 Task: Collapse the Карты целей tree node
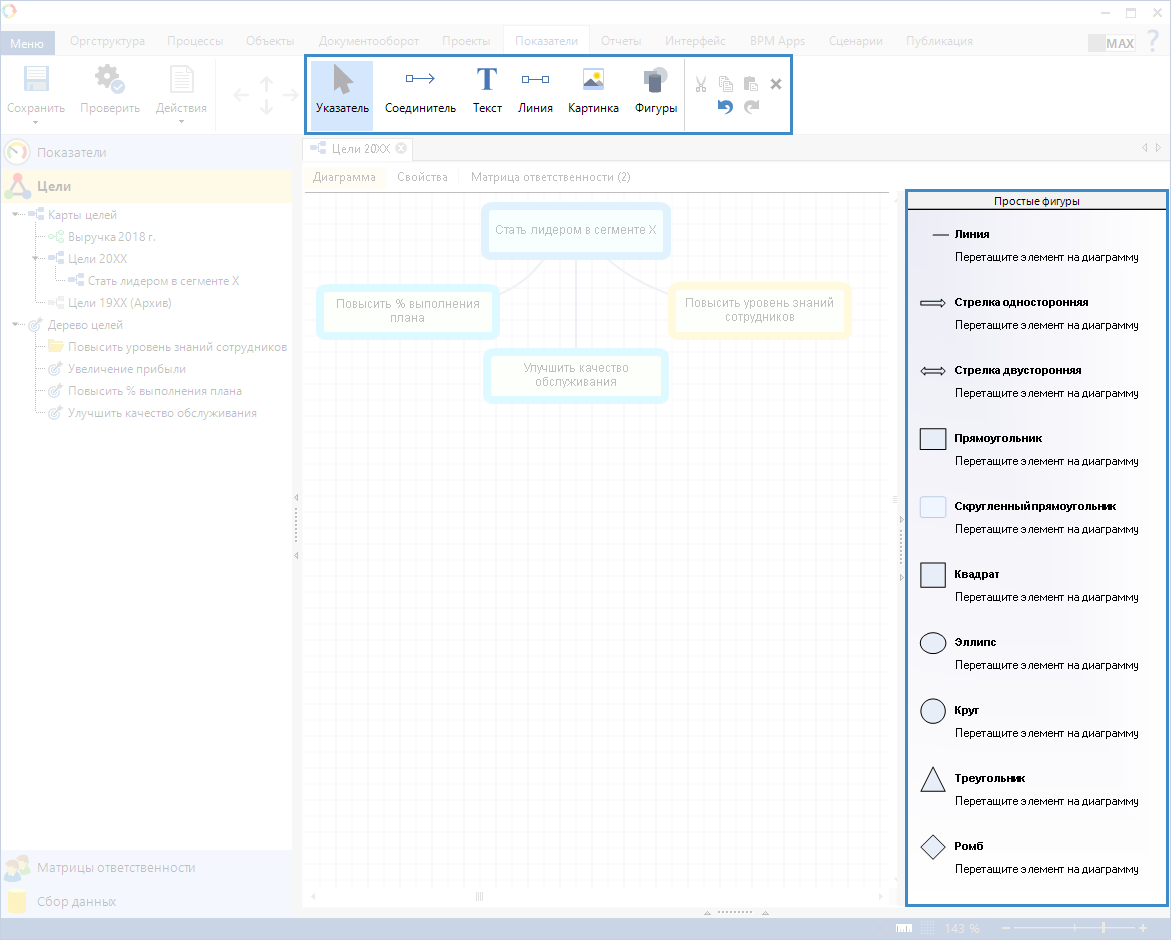16,215
